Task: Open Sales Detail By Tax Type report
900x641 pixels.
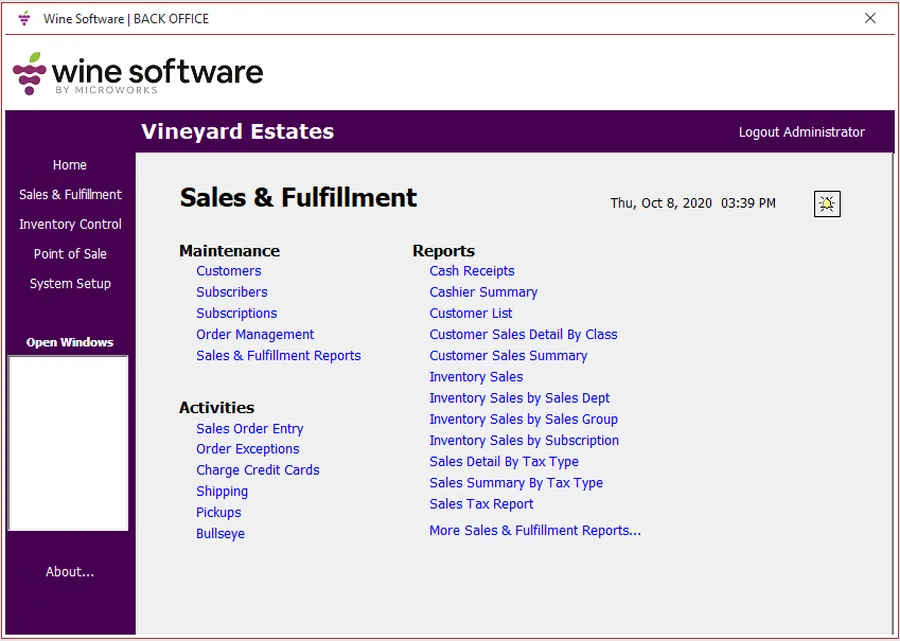Action: (504, 462)
